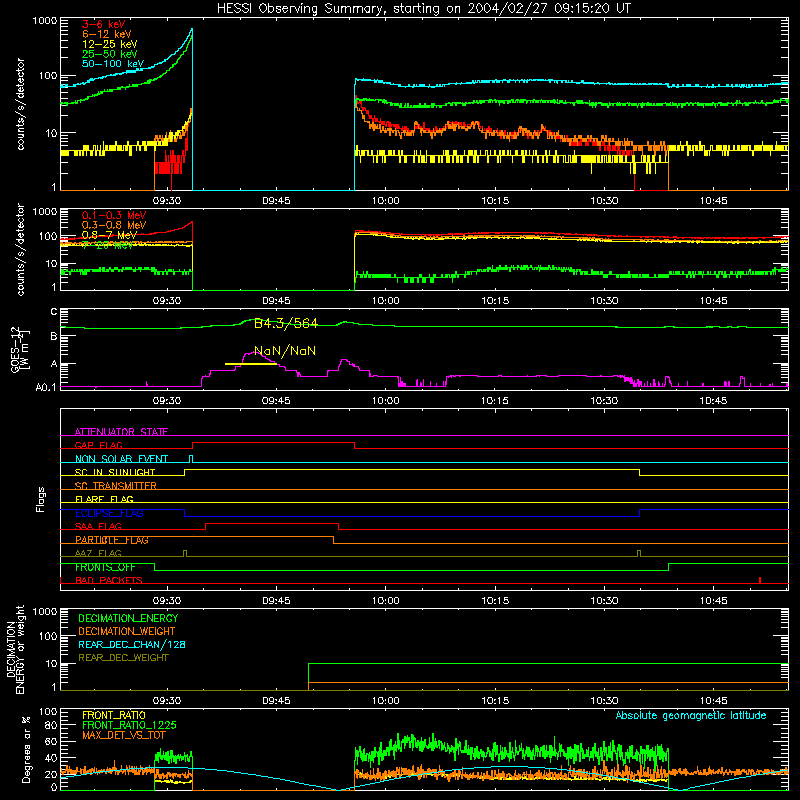Click the 09:45 tick below the Flags panel
800x800 pixels.
point(276,601)
